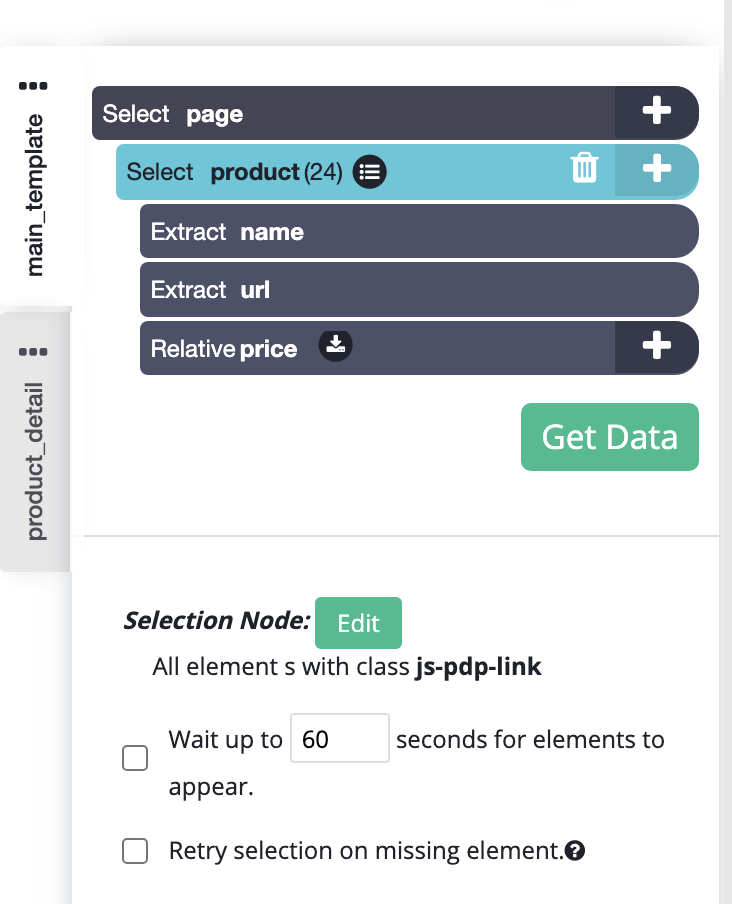Edit the selection node
Screen dimensions: 732x904
pyautogui.click(x=358, y=623)
